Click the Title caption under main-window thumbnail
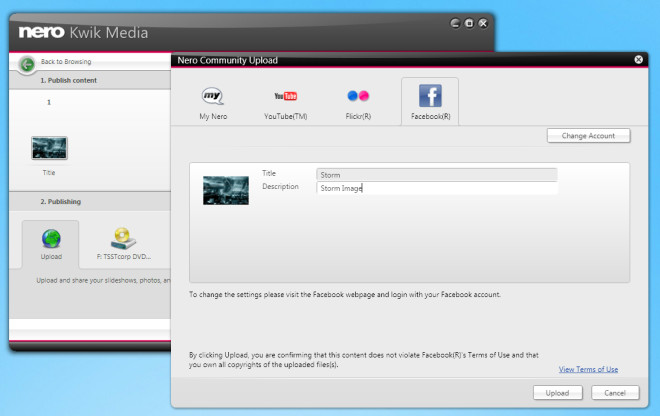Viewport: 660px width, 416px height. [49, 173]
